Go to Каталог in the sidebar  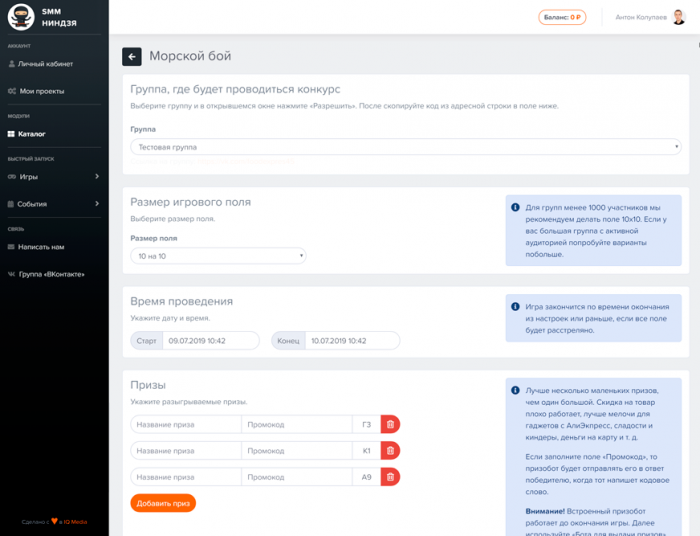click(x=32, y=133)
